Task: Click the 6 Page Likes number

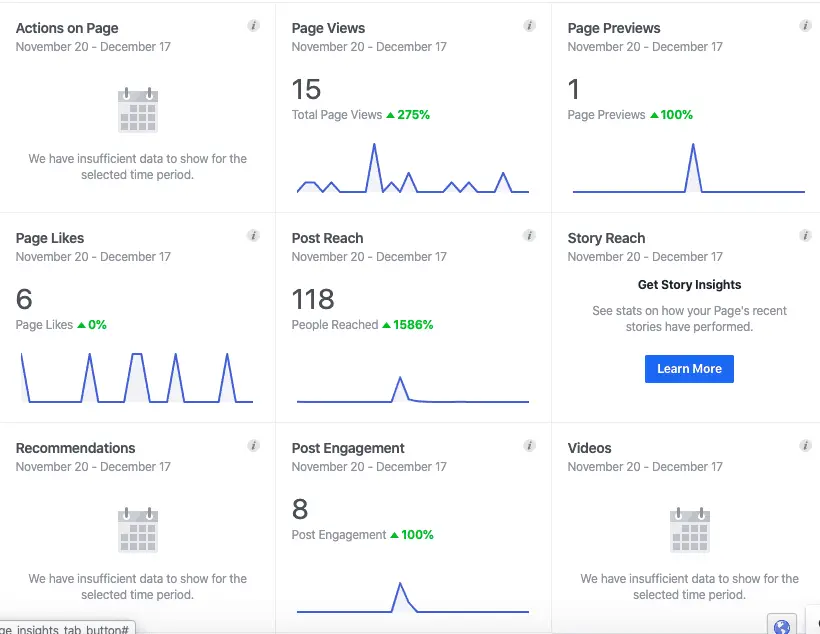Action: click(x=24, y=299)
